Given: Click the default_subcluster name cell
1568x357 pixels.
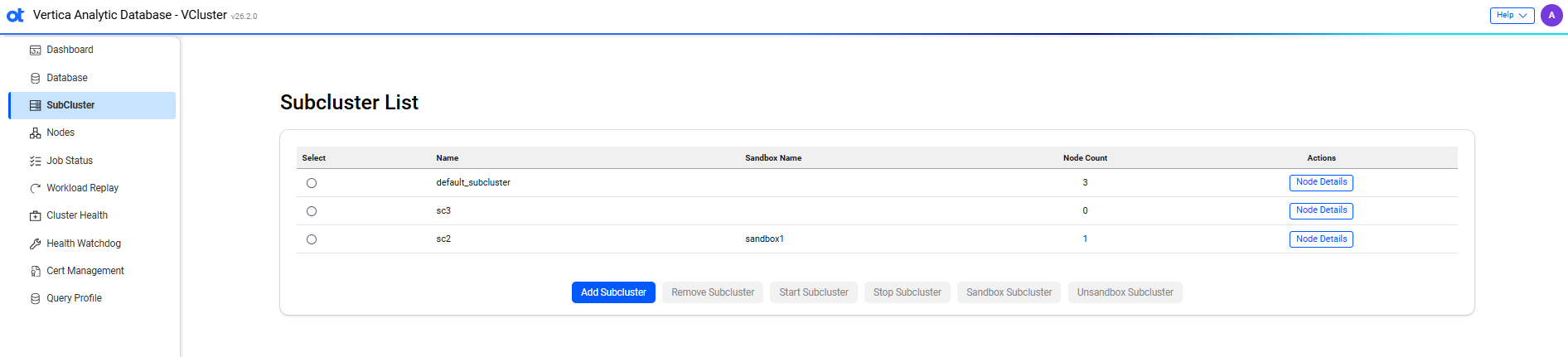Looking at the screenshot, I should tap(473, 183).
